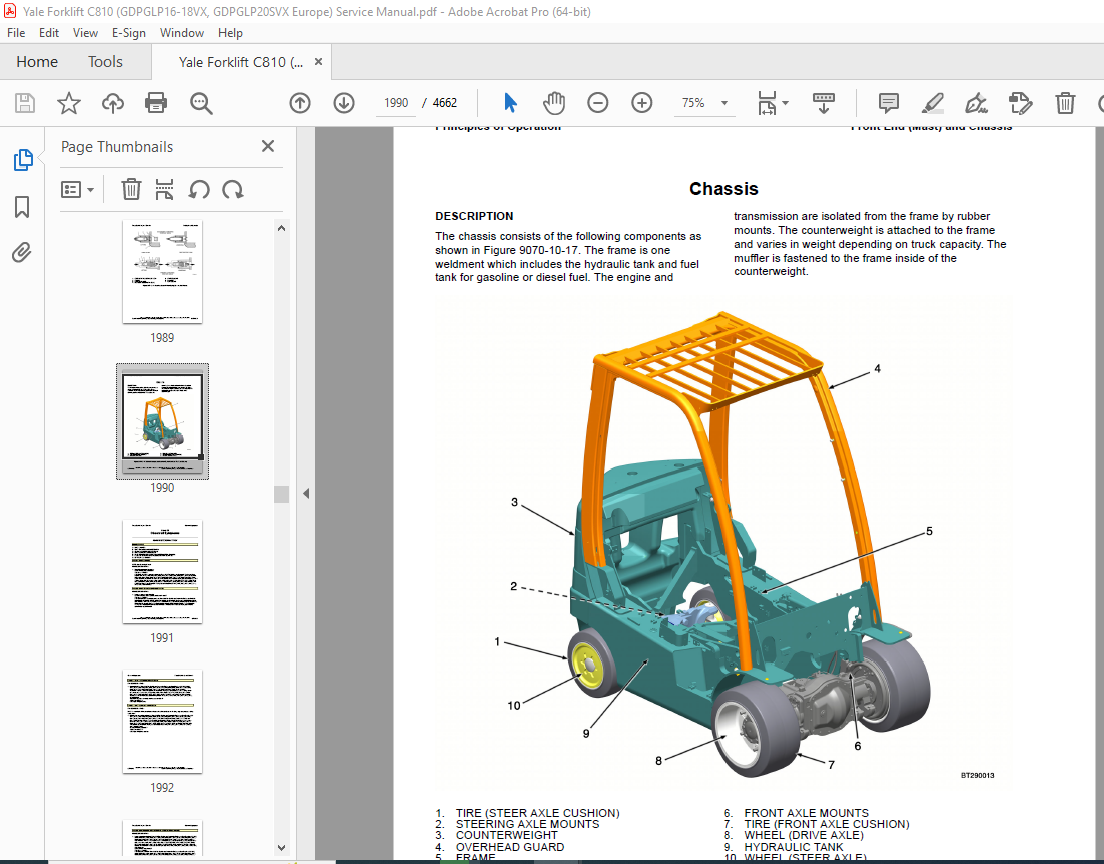Open the Fill and Sign tool

977,103
